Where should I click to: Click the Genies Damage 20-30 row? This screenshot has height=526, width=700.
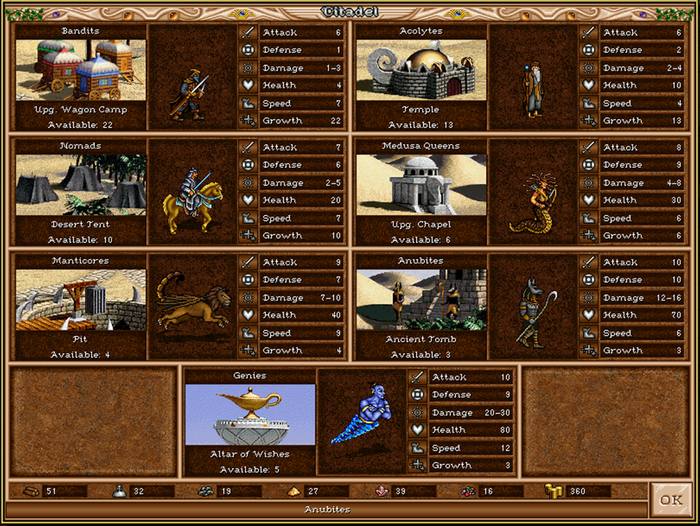pos(471,412)
